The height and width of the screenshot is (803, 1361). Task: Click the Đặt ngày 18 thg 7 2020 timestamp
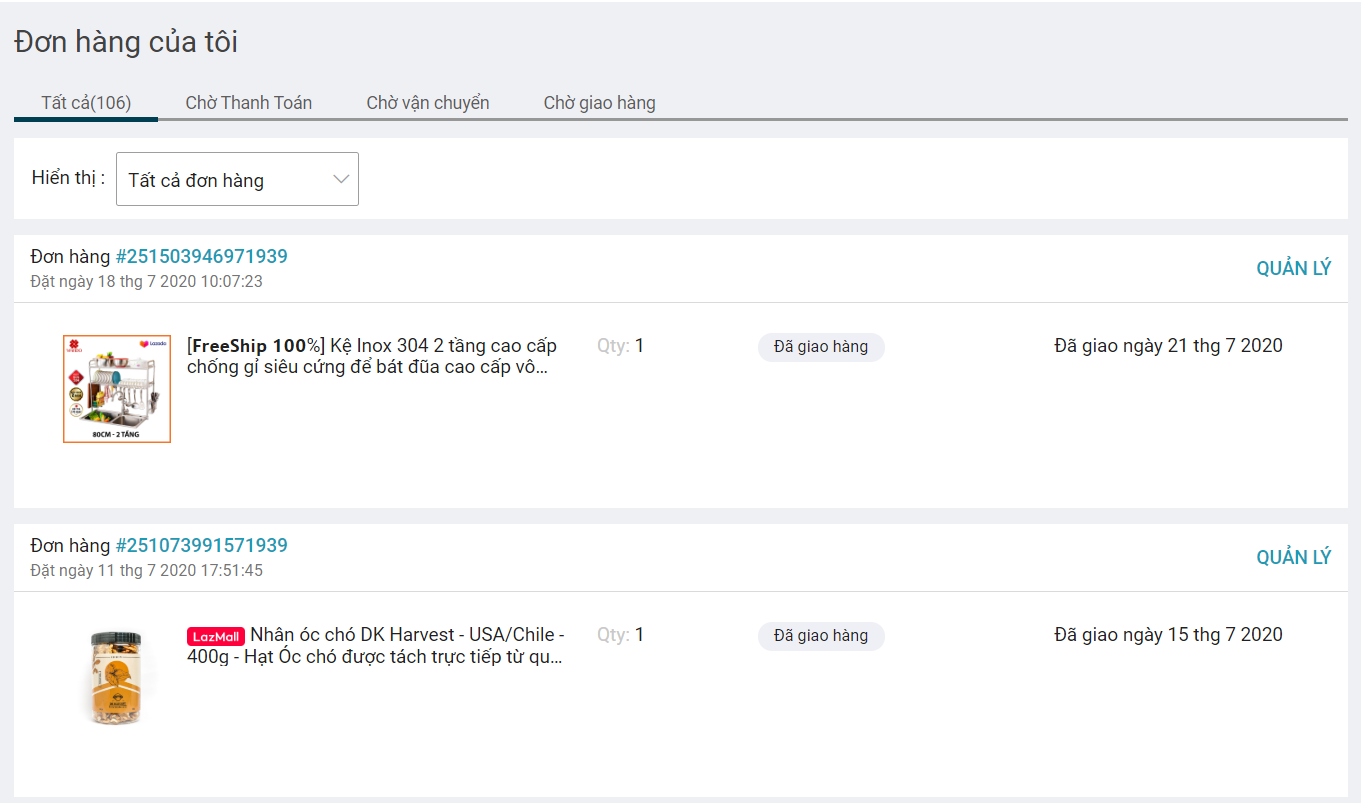(x=146, y=282)
